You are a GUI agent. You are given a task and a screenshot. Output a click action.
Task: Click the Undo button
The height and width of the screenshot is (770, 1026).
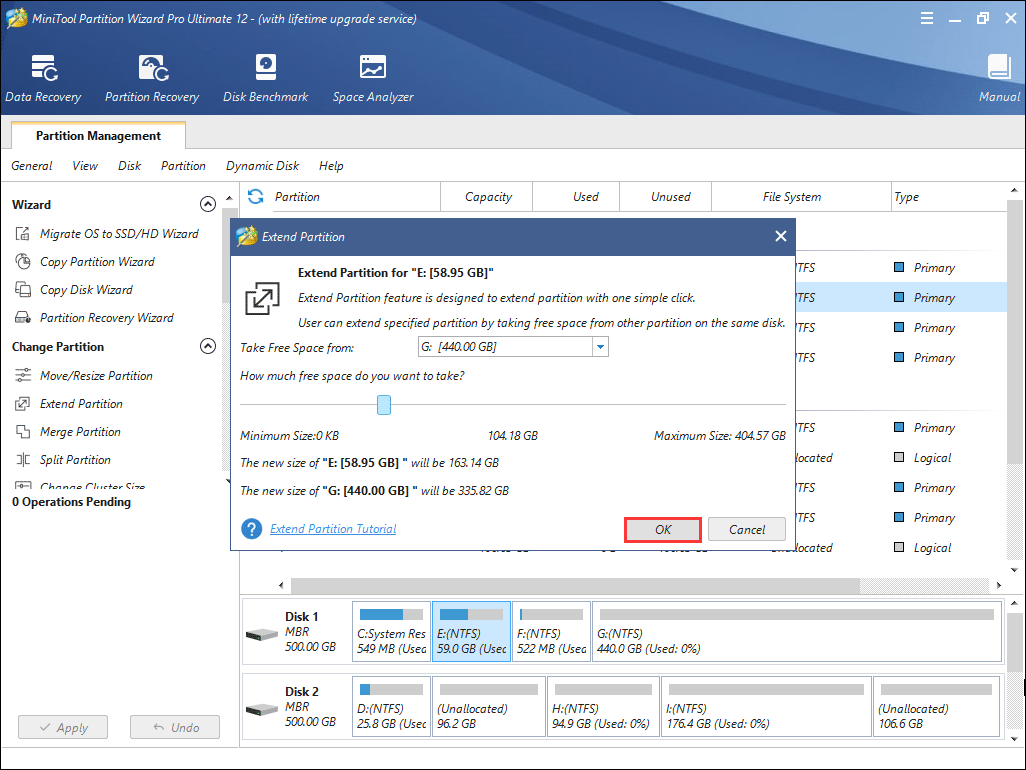pyautogui.click(x=175, y=727)
